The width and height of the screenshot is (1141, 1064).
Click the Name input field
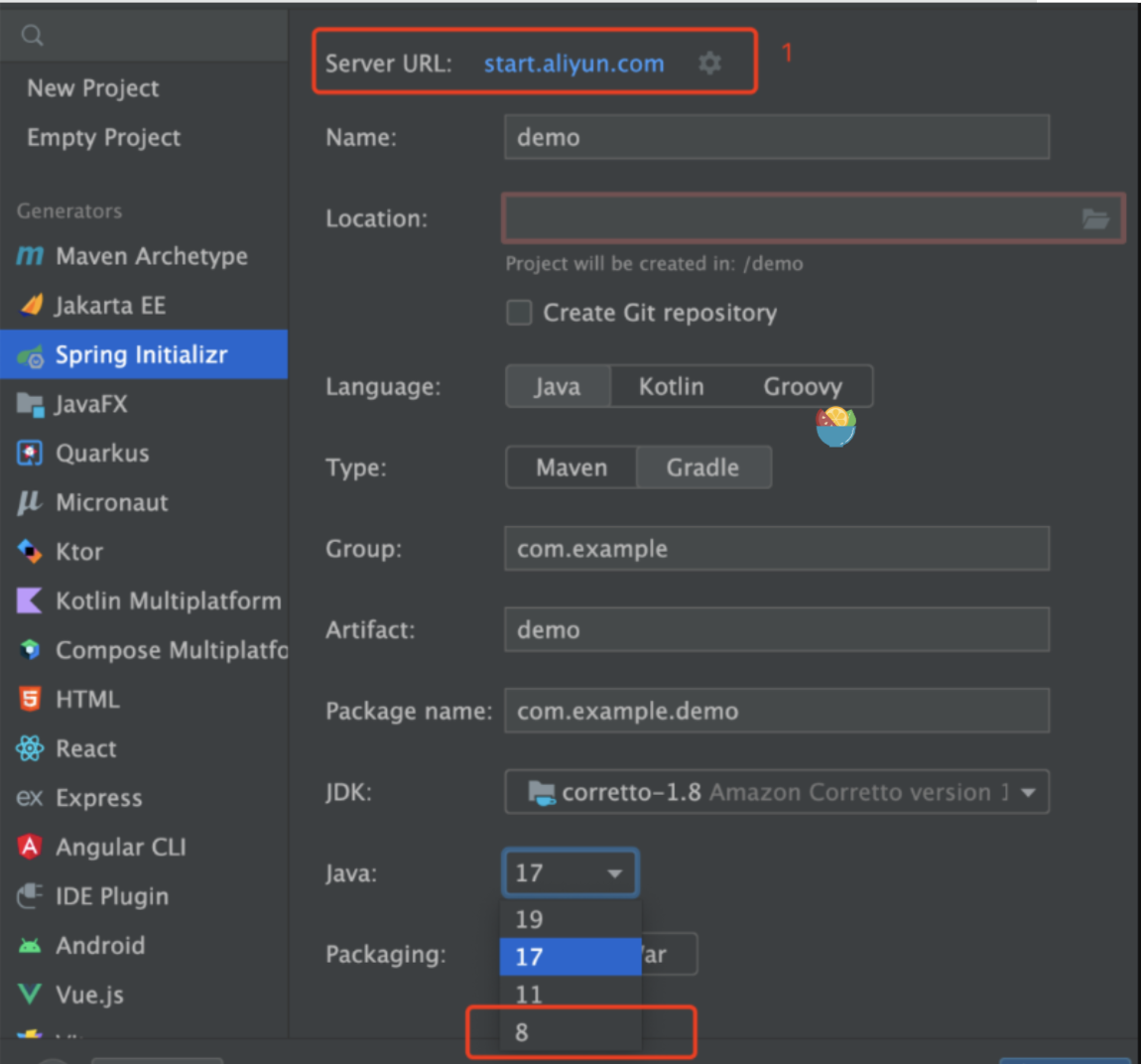click(777, 137)
